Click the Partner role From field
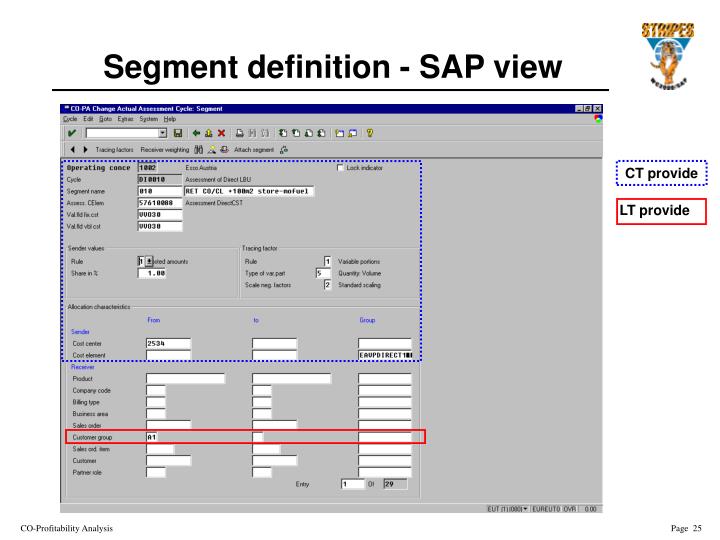This screenshot has width=720, height=540. tap(156, 472)
